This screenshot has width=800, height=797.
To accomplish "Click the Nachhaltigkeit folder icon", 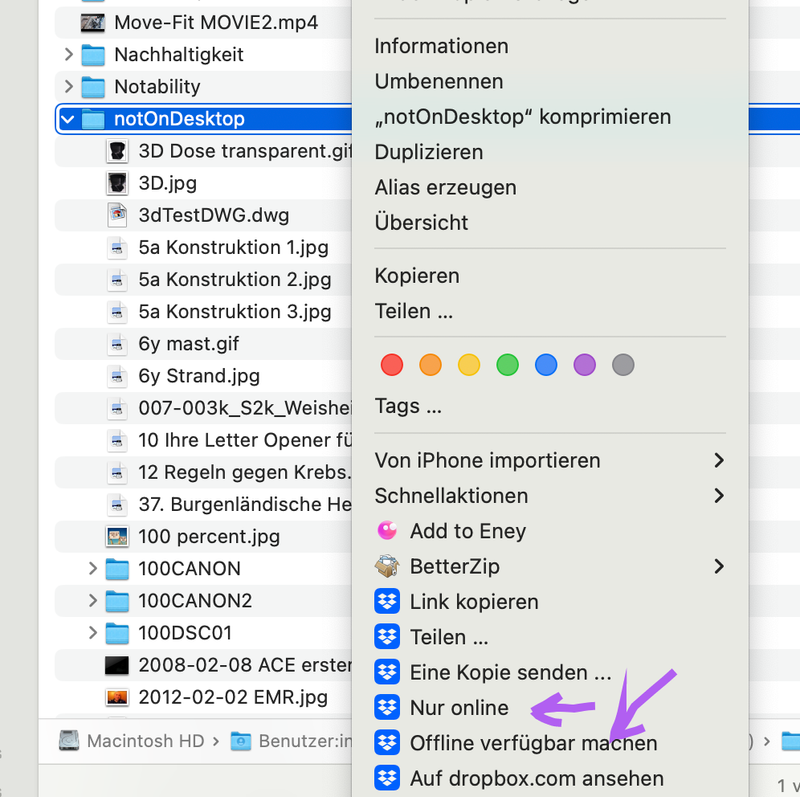I will click(x=93, y=55).
